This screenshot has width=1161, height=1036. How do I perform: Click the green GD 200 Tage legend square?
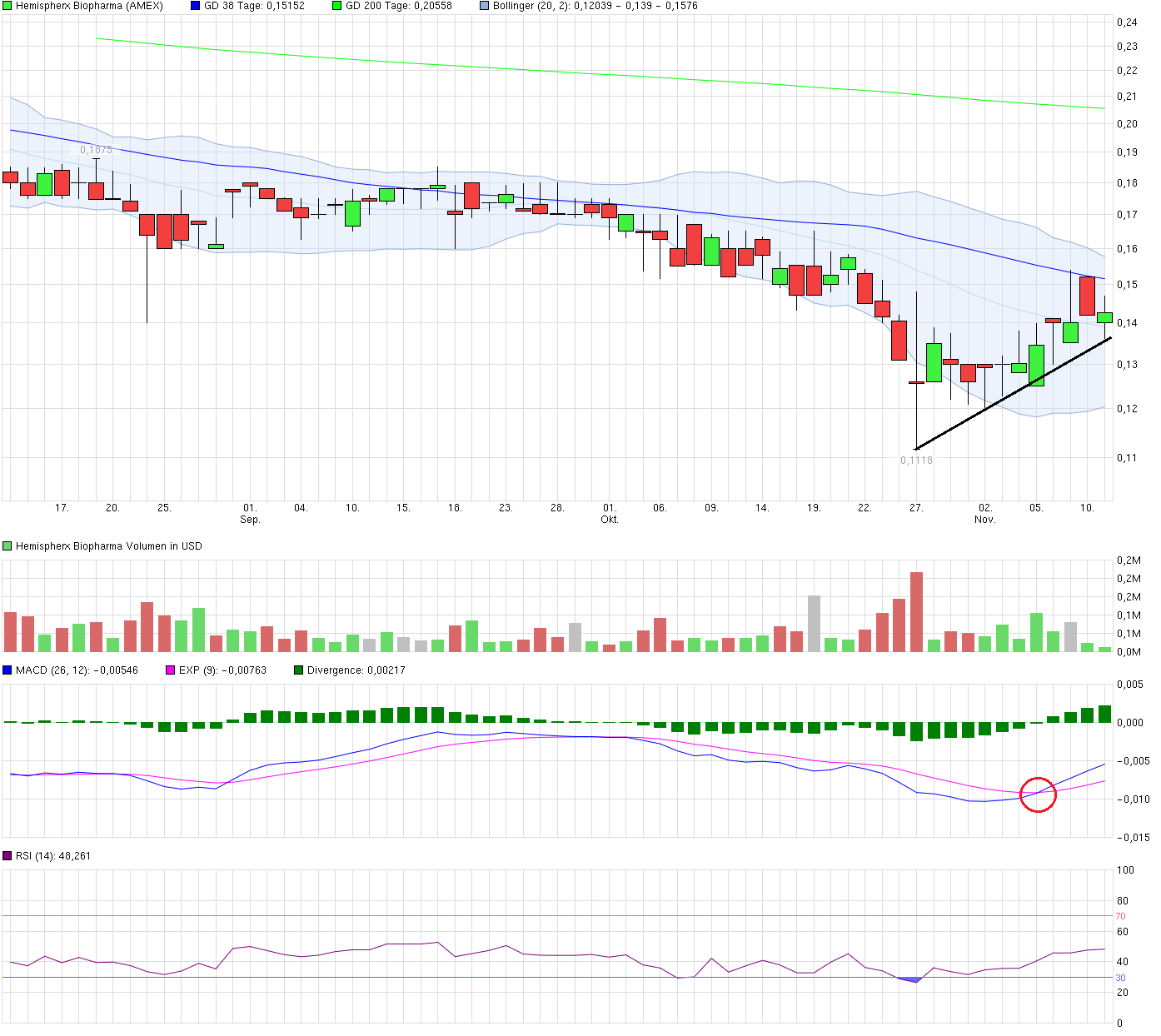point(337,6)
